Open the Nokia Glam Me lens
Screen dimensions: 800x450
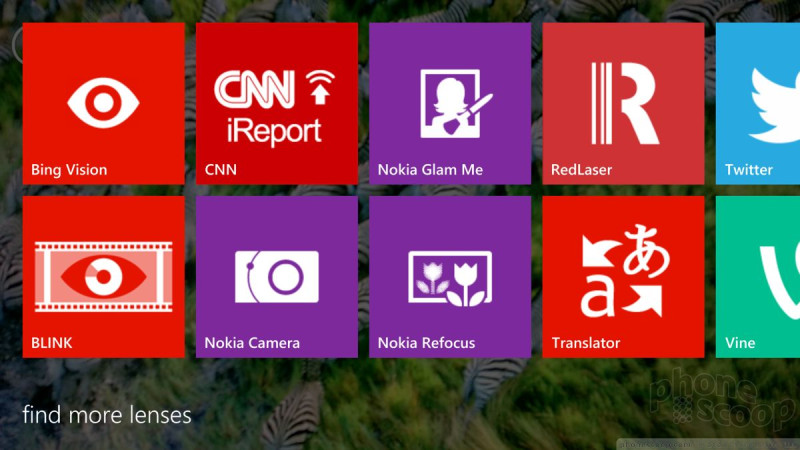(x=450, y=104)
